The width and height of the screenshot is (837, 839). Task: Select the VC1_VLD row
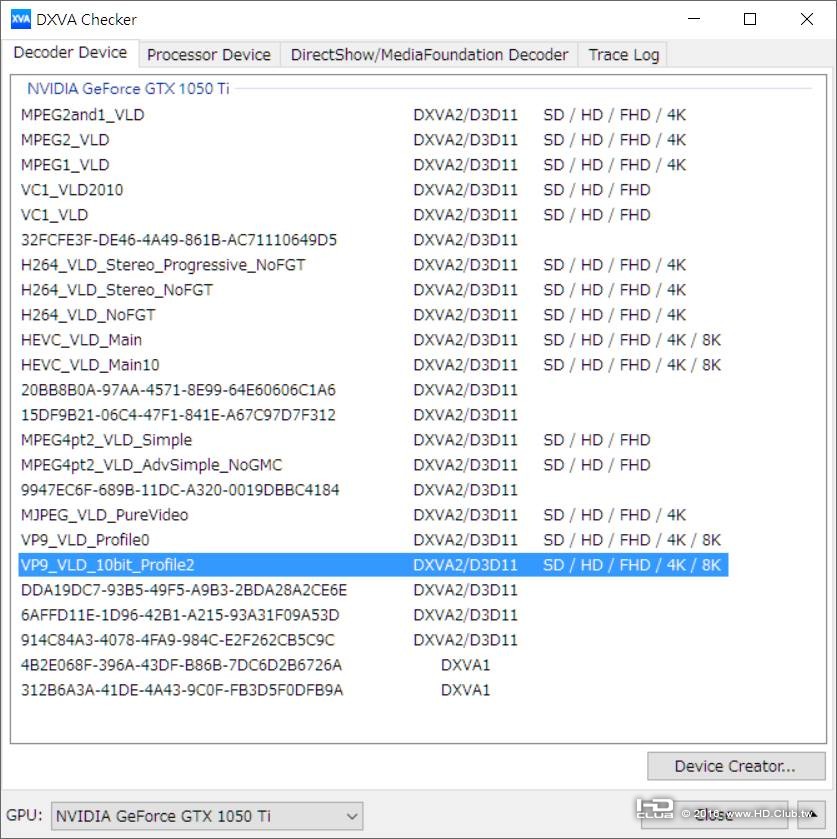[x=373, y=215]
